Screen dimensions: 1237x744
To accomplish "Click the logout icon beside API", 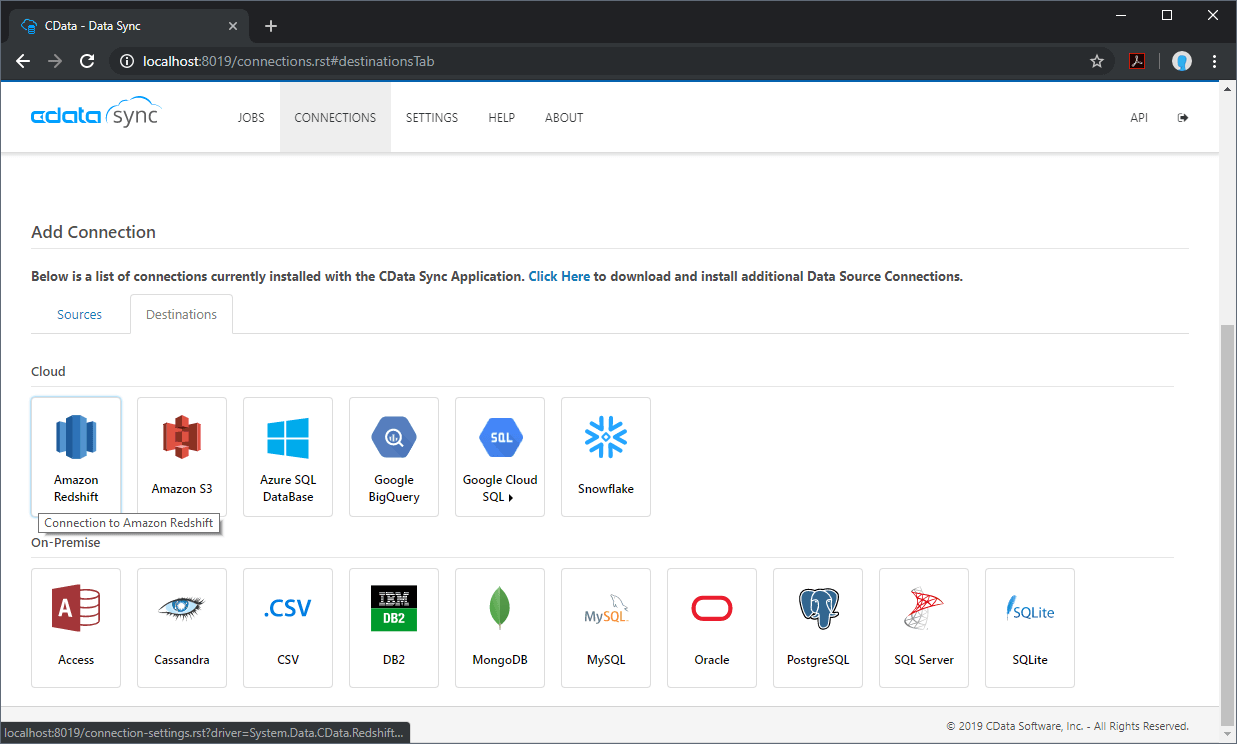I will click(x=1183, y=118).
